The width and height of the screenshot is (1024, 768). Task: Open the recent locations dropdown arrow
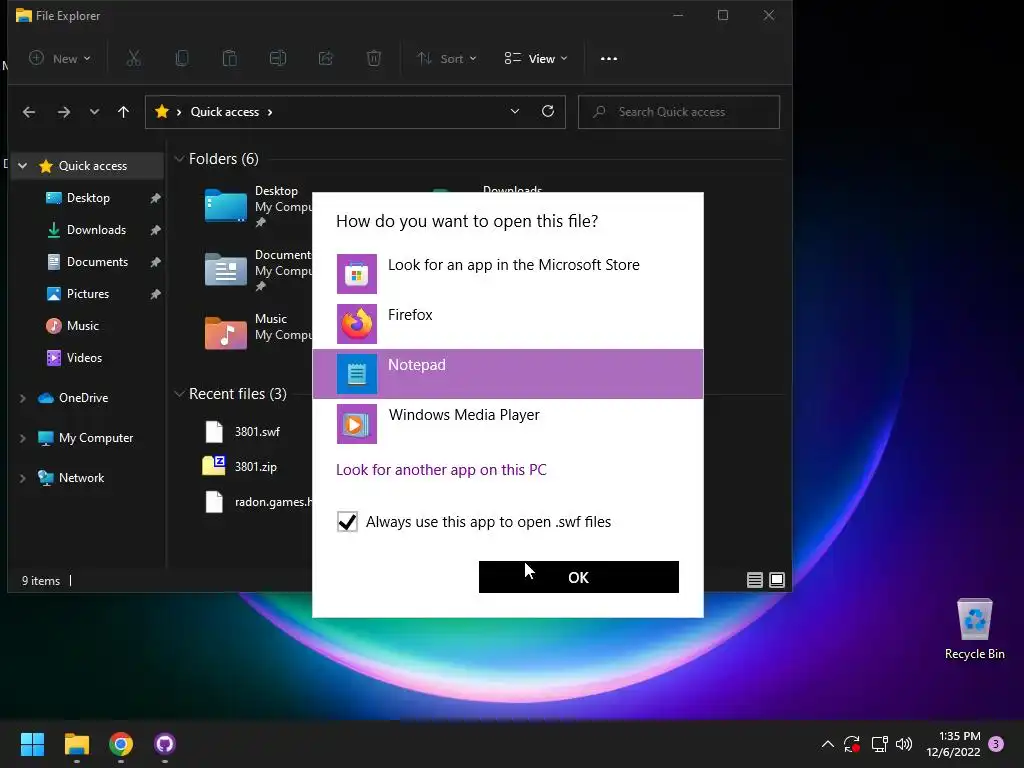click(94, 112)
